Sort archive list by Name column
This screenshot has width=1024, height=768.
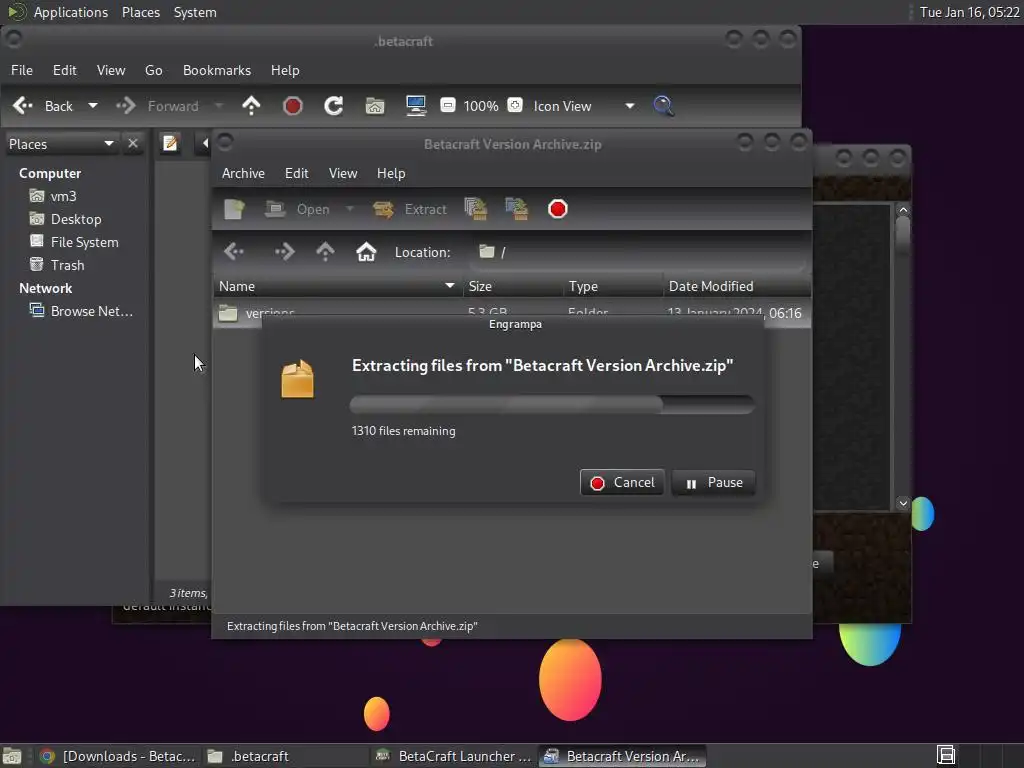point(337,286)
